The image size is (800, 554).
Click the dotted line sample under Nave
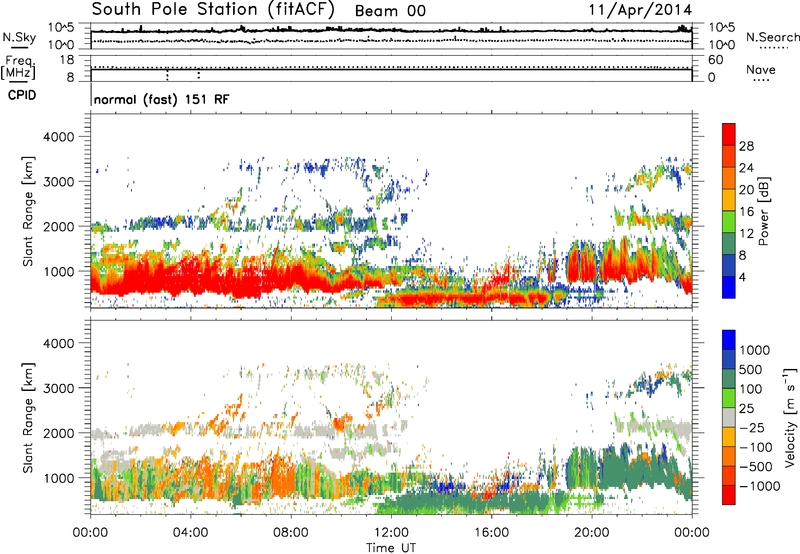click(x=761, y=80)
